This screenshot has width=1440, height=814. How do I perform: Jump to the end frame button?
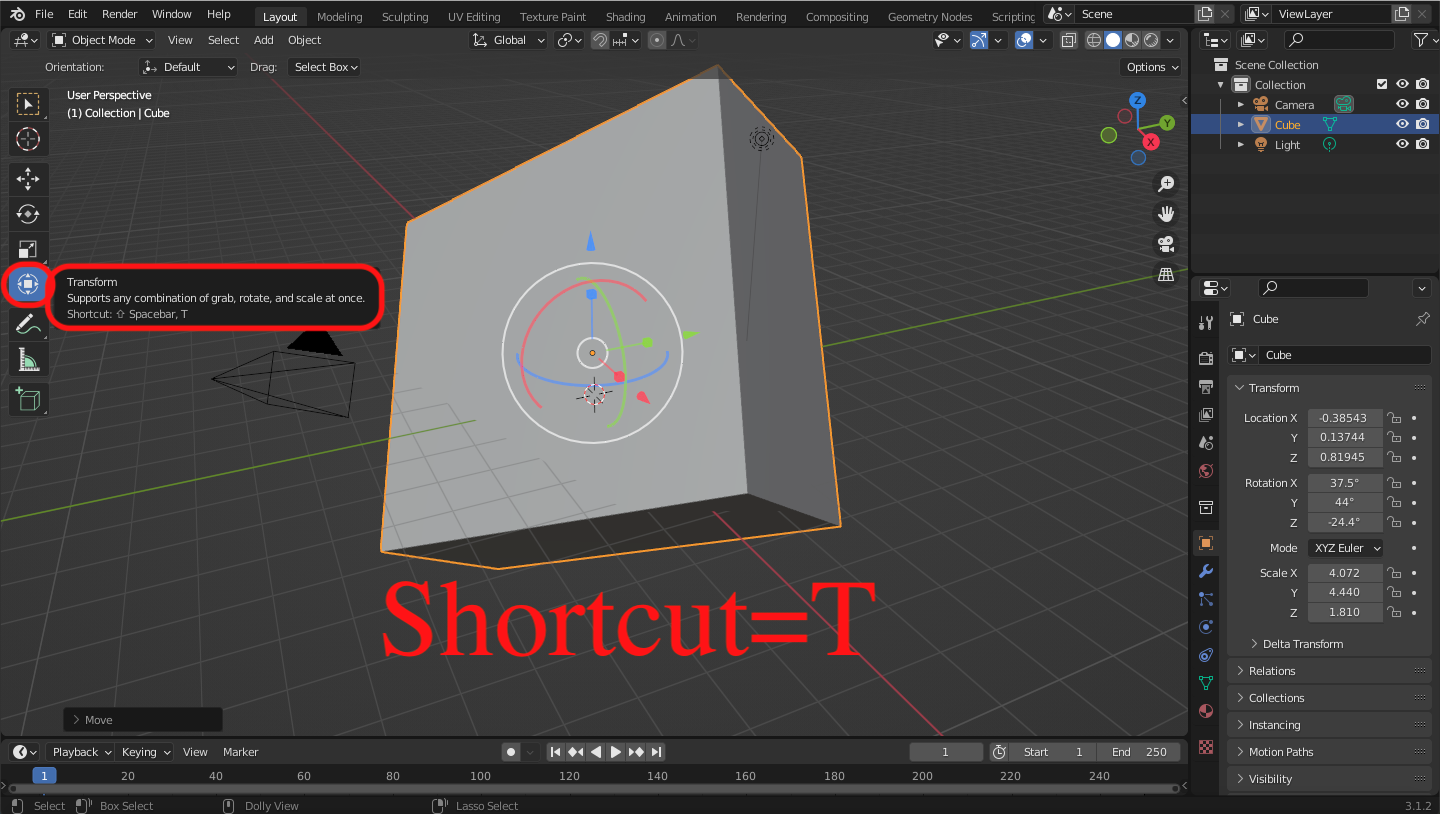click(656, 752)
